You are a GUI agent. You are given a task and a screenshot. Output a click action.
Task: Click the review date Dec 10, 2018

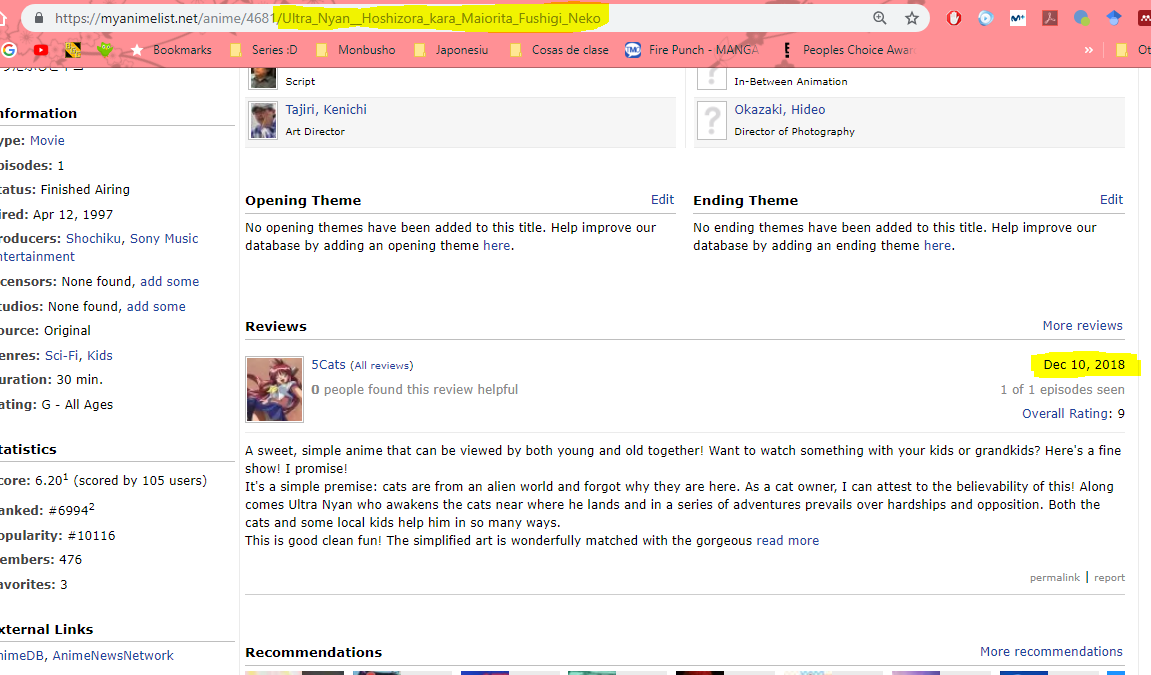click(1084, 365)
